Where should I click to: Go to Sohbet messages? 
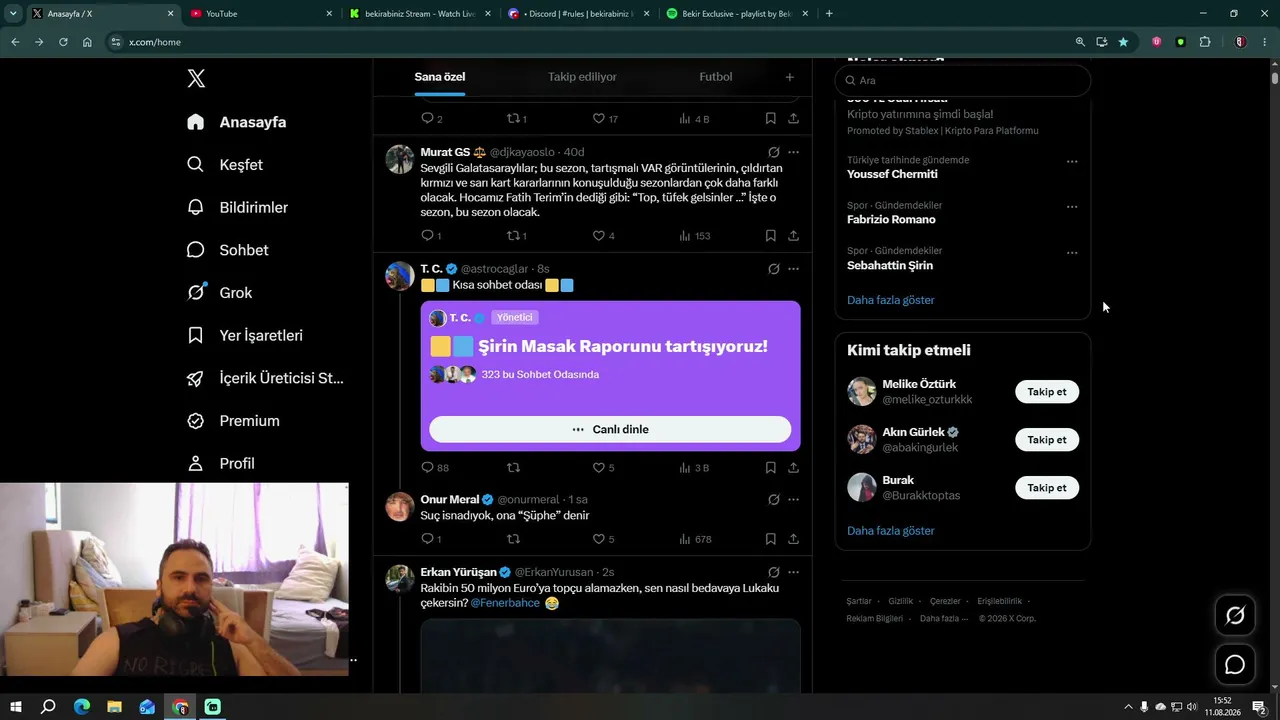(x=227, y=250)
